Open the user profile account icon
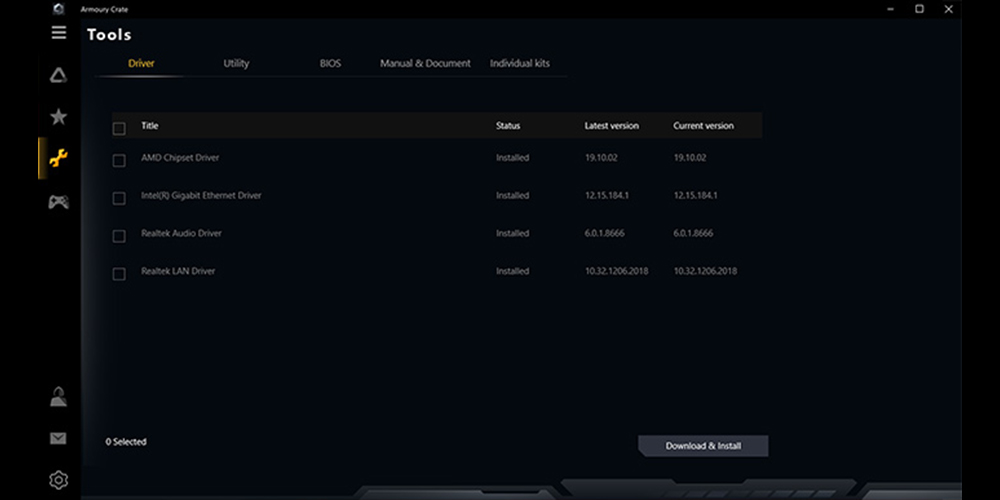1000x500 pixels. 59,397
